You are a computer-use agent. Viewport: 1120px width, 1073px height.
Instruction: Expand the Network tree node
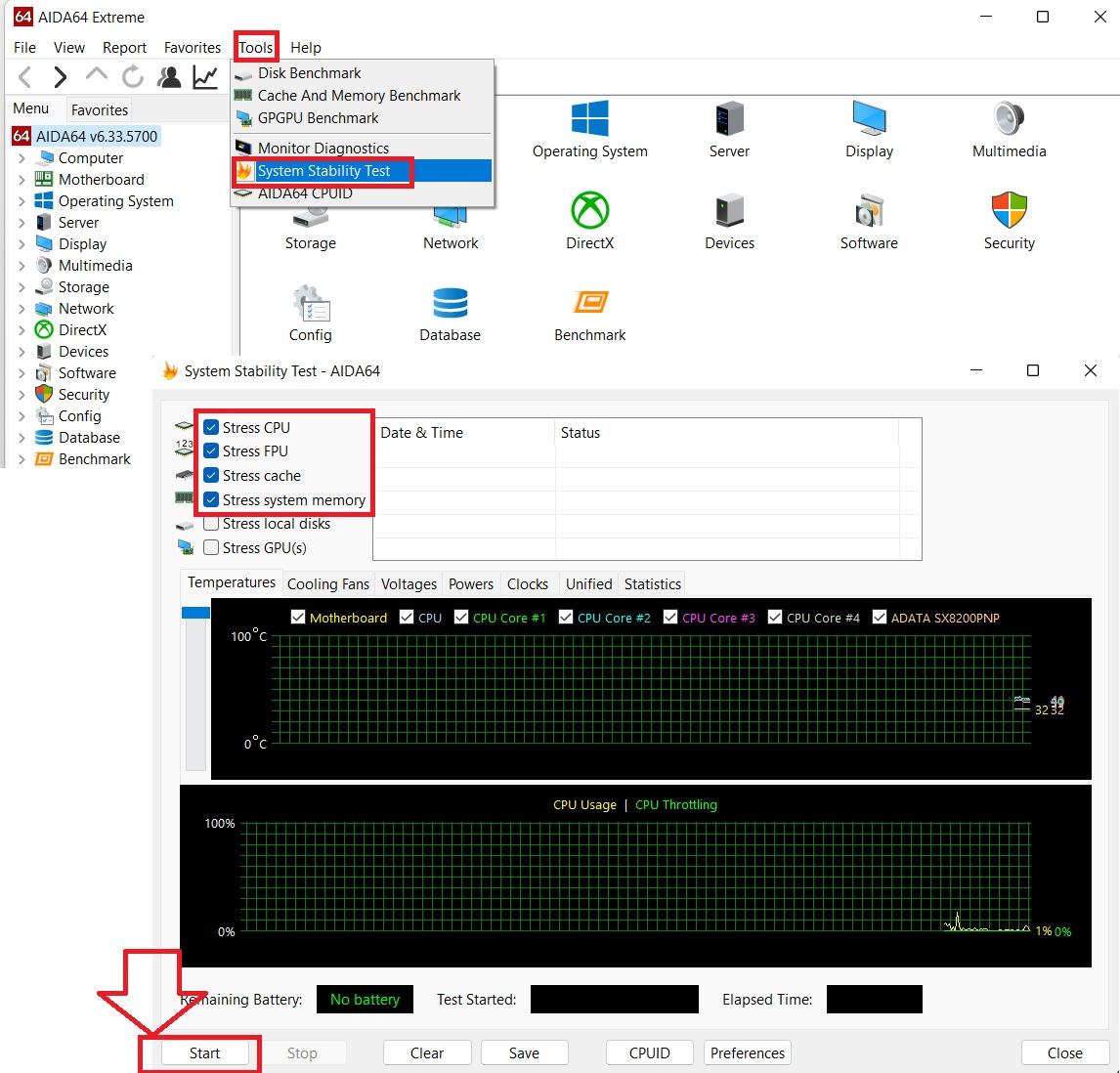click(x=22, y=308)
